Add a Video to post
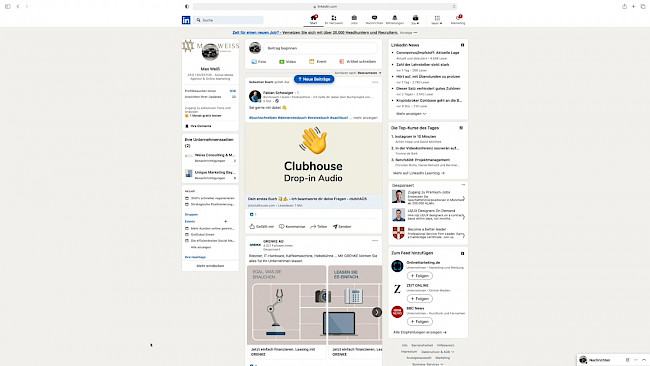Image resolution: width=650 pixels, height=366 pixels. pyautogui.click(x=287, y=62)
